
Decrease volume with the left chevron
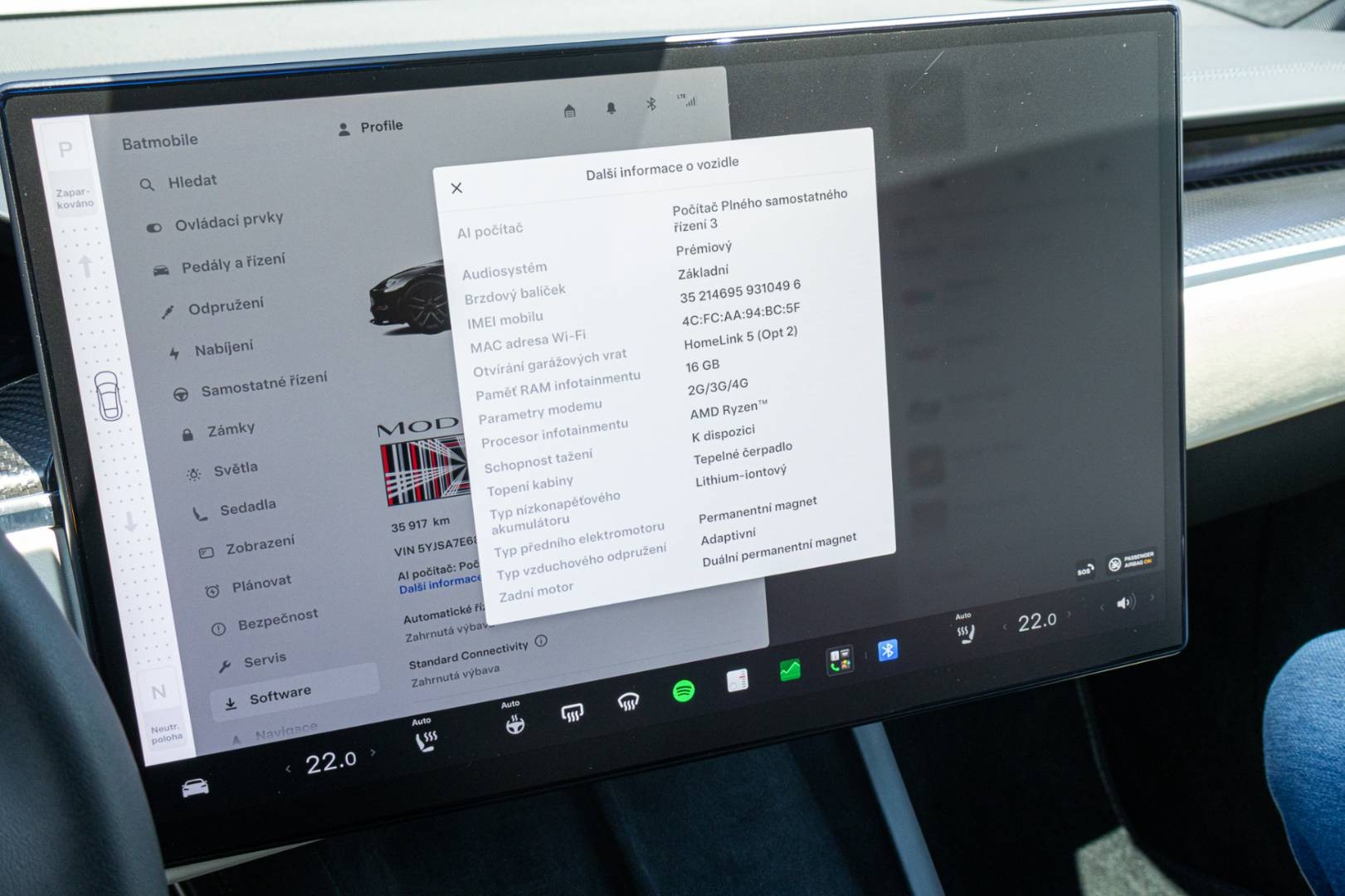point(1102,607)
